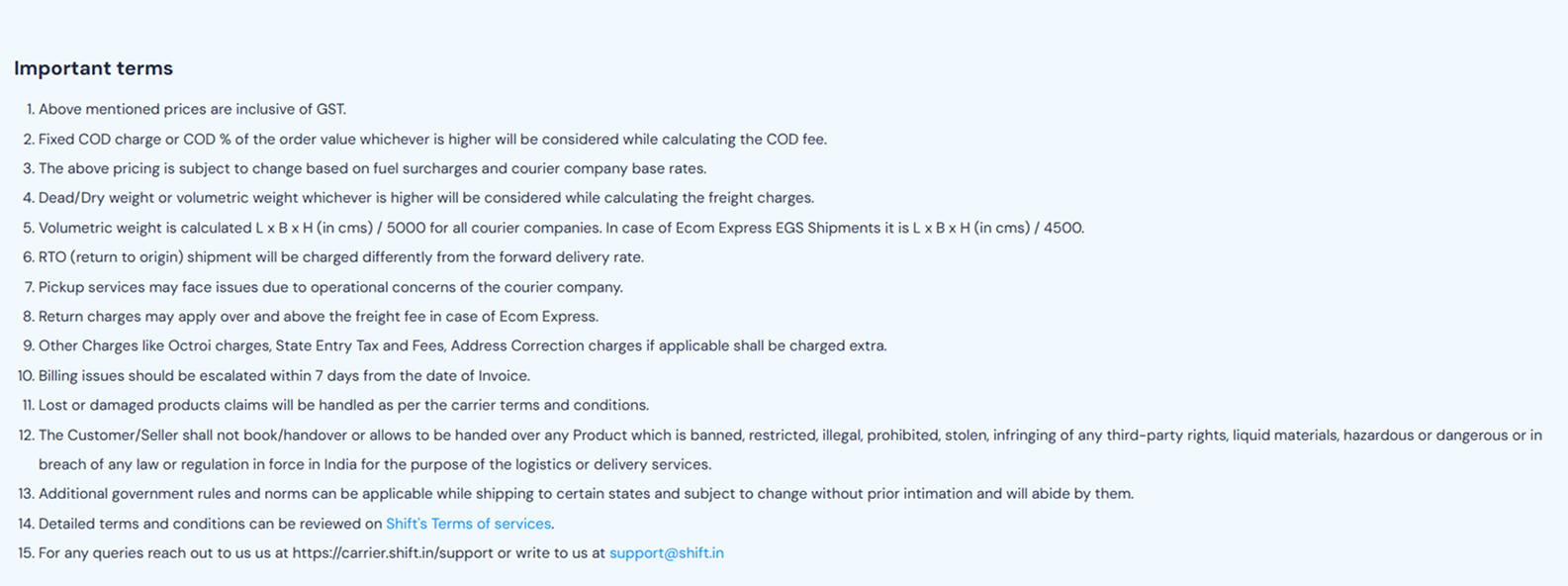The width and height of the screenshot is (1568, 586).
Task: Select the lost or damaged products term
Action: 343,405
